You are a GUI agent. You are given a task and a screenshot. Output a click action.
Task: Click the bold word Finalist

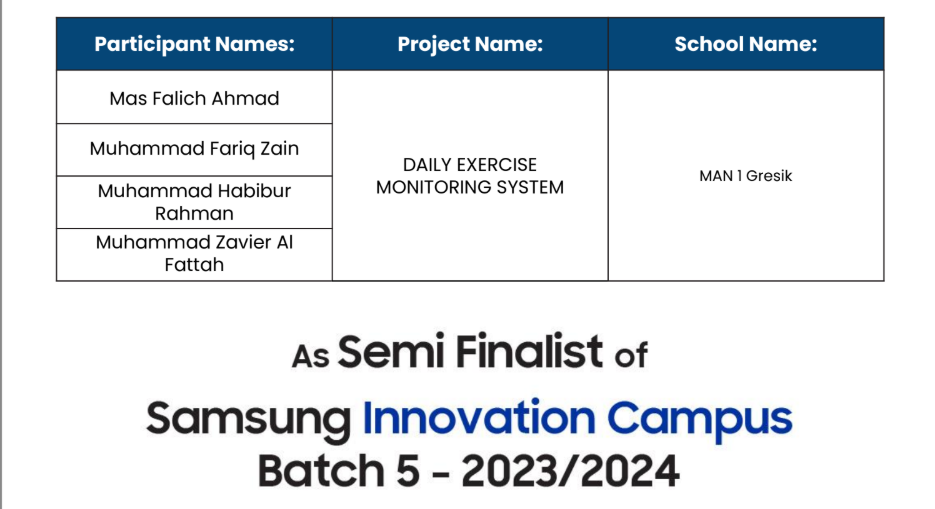tap(529, 352)
